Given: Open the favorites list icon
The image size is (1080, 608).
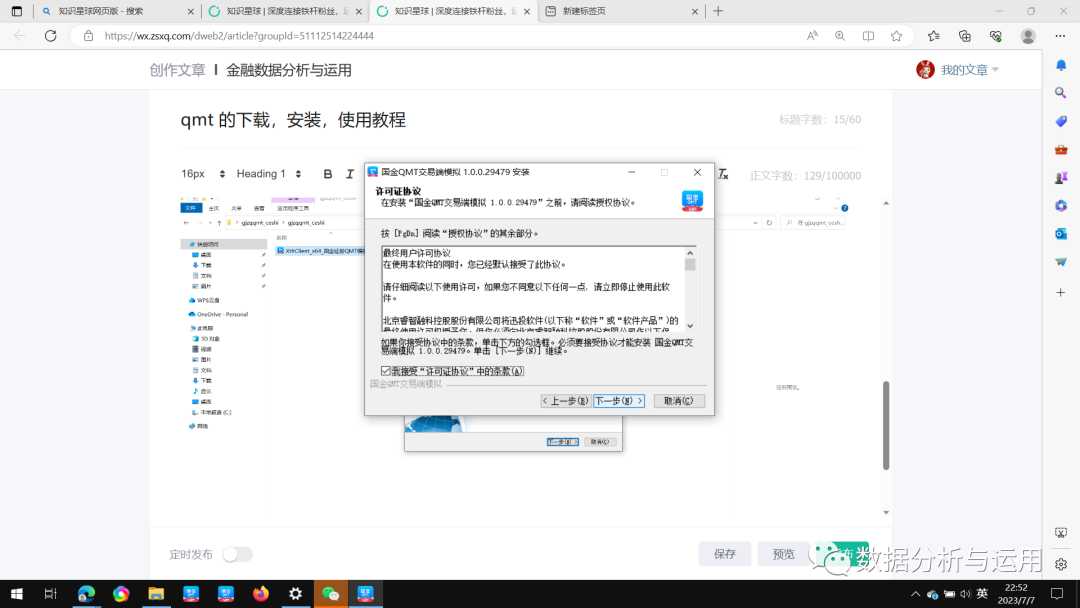Looking at the screenshot, I should [x=933, y=36].
